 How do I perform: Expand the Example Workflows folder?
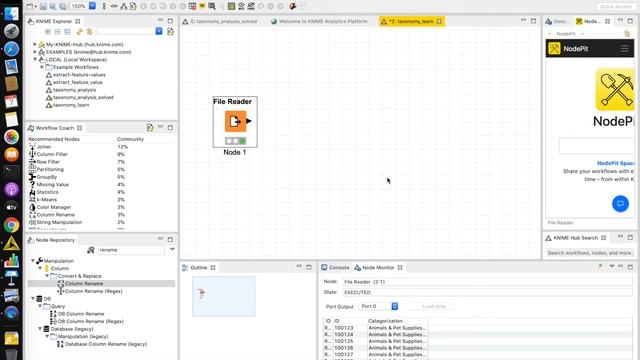pos(42,67)
